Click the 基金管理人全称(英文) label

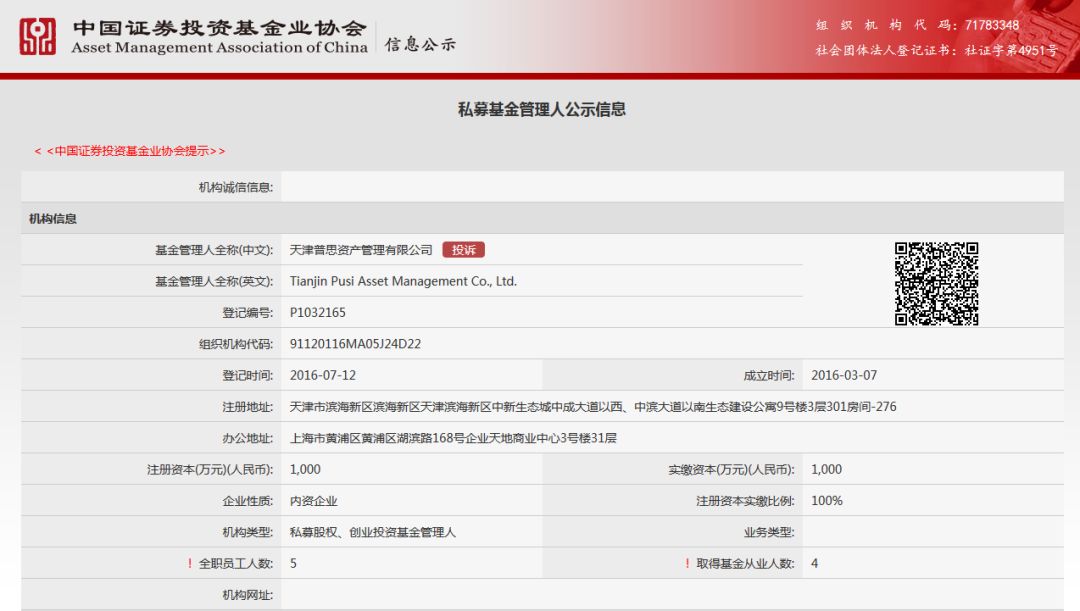214,281
